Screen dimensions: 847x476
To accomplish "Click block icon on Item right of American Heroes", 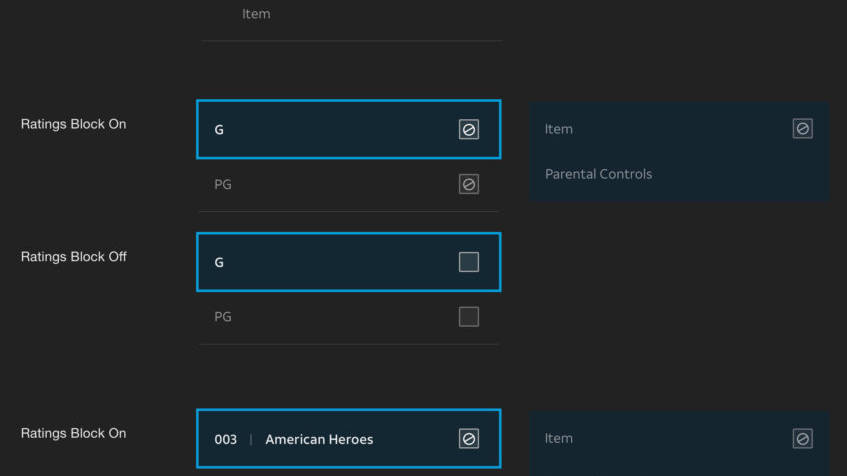I will (802, 439).
